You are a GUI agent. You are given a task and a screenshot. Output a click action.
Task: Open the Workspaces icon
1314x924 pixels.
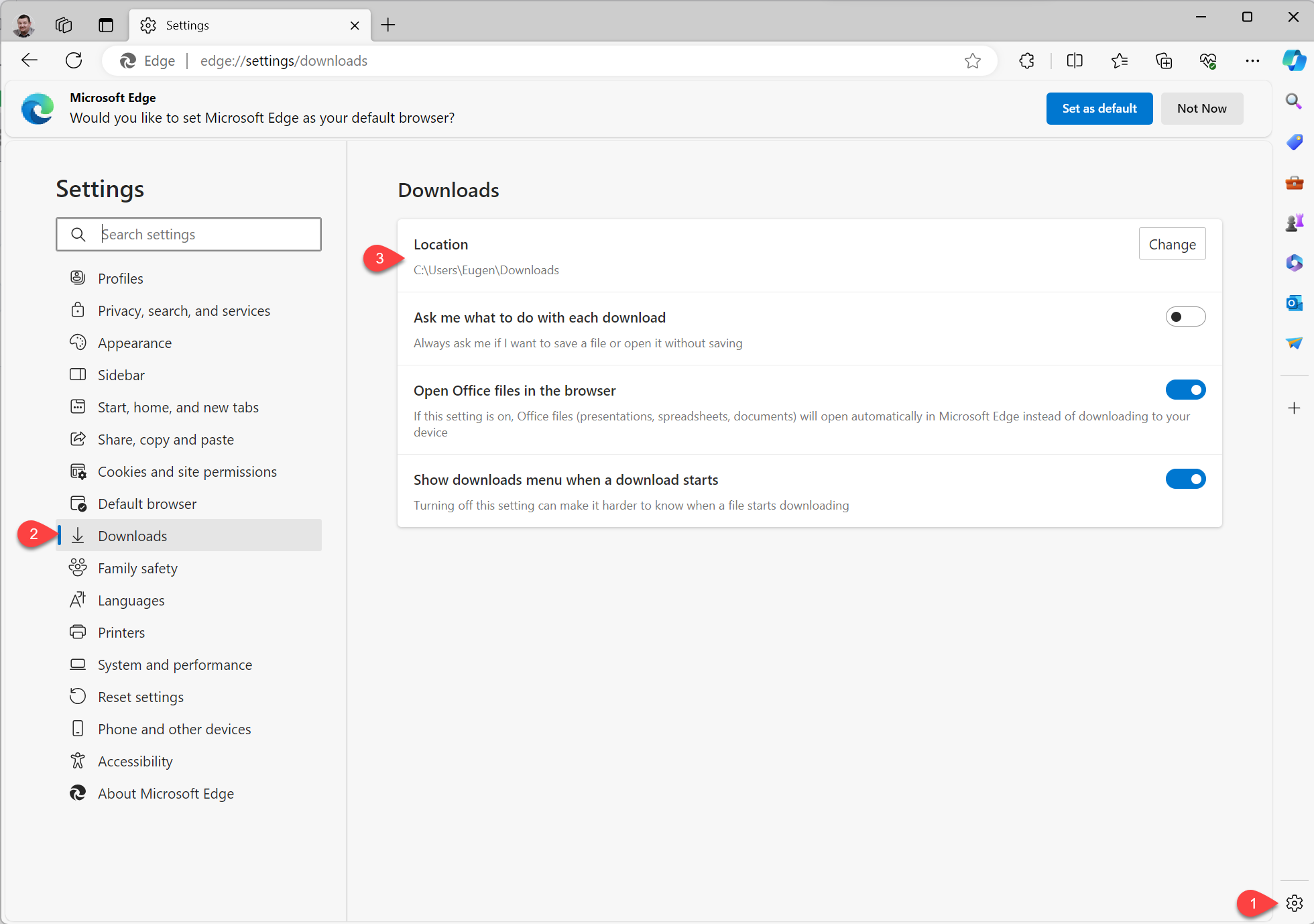point(64,25)
